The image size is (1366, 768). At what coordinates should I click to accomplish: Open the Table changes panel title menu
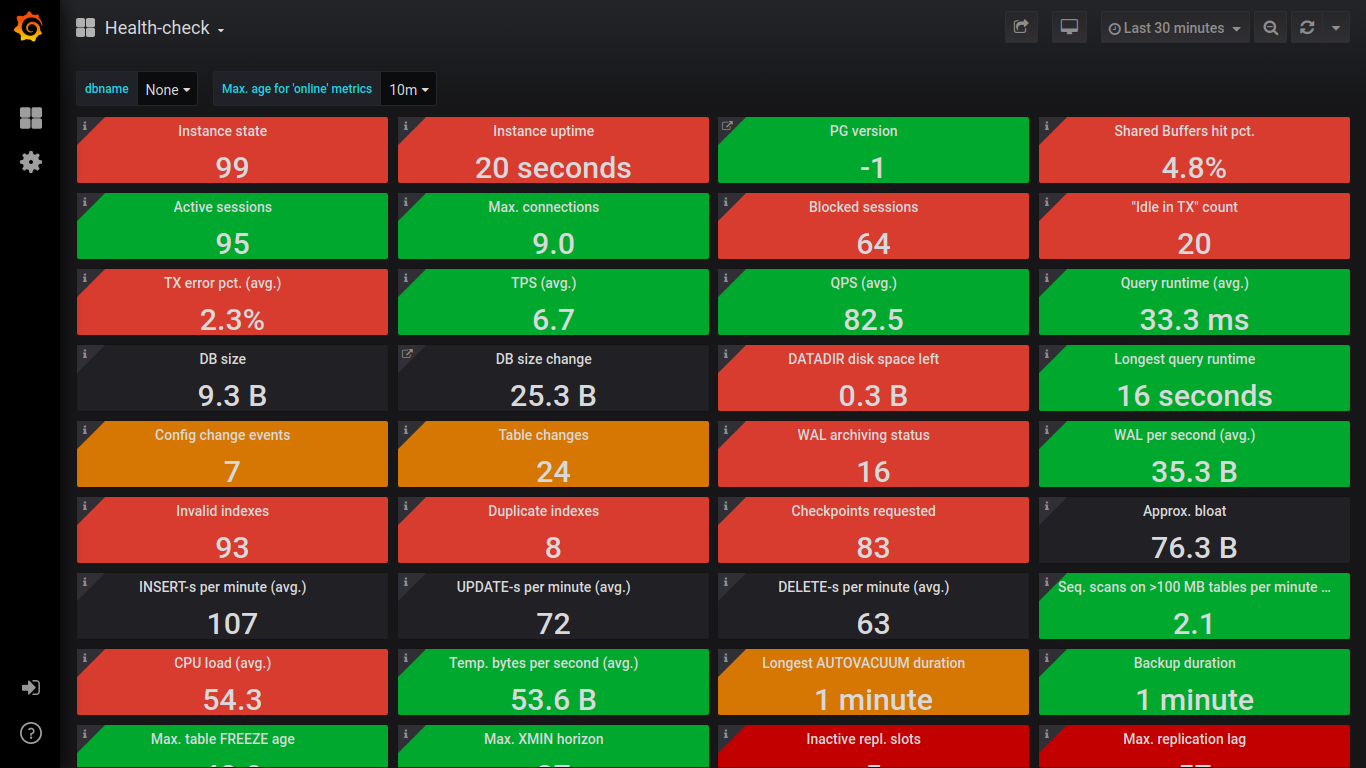click(543, 435)
